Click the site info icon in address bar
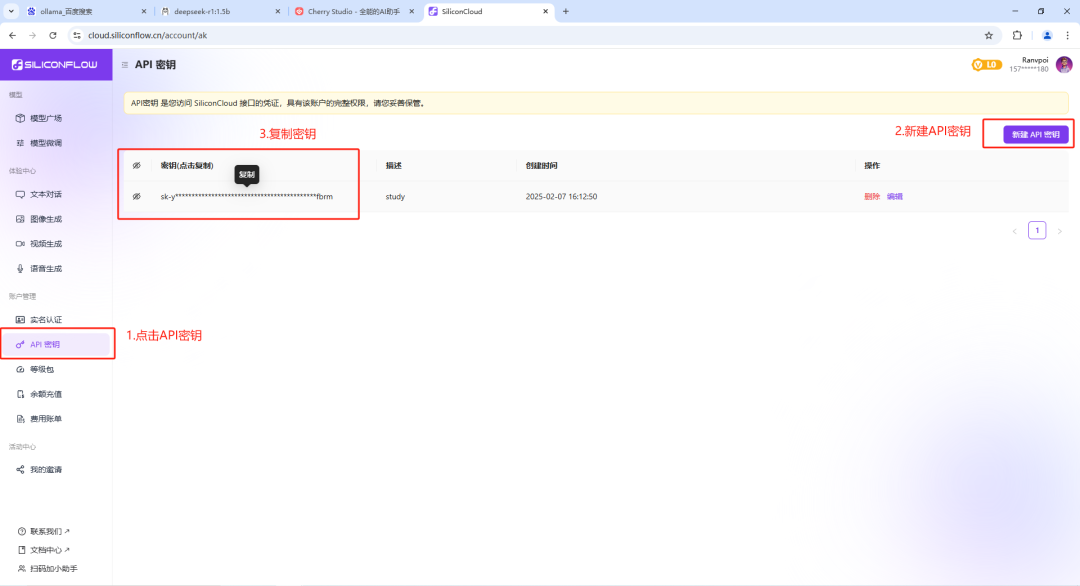1080x586 pixels. (x=76, y=35)
